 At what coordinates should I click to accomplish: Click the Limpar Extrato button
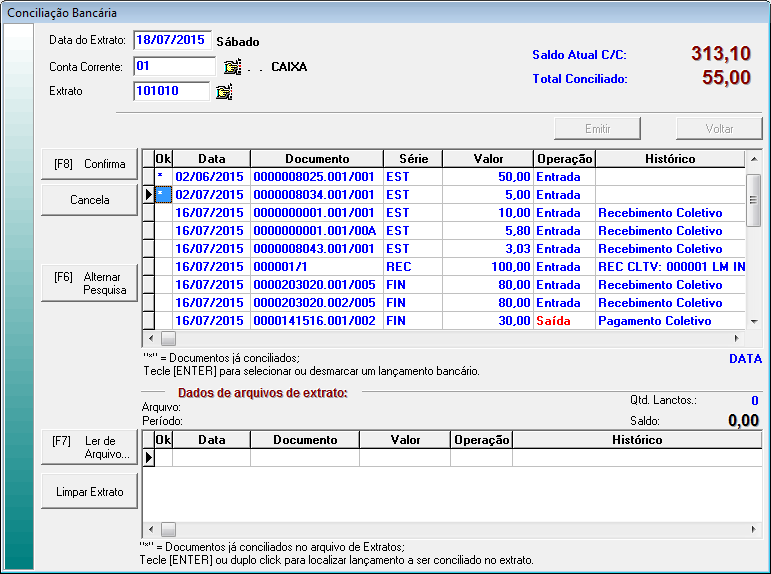pyautogui.click(x=89, y=491)
